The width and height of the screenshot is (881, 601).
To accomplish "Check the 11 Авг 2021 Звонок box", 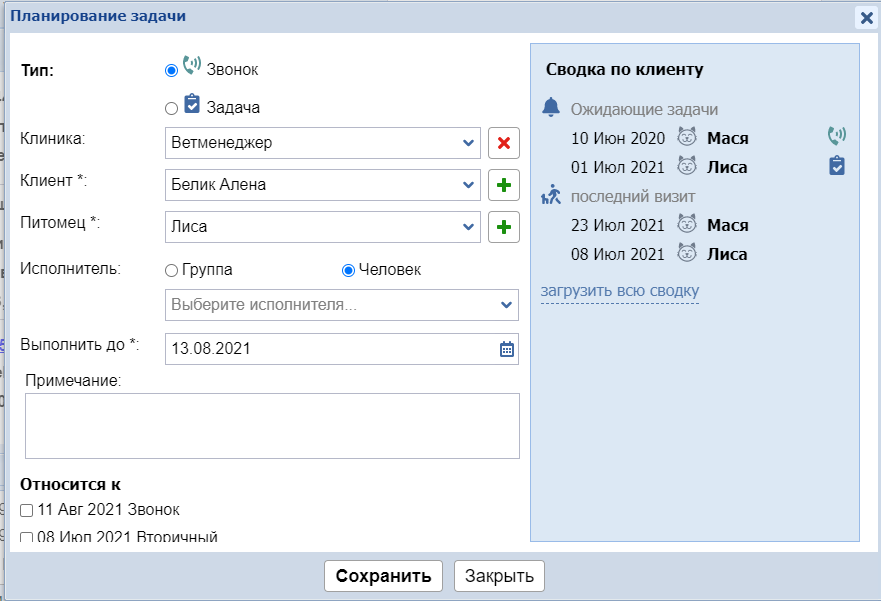I will (x=27, y=510).
